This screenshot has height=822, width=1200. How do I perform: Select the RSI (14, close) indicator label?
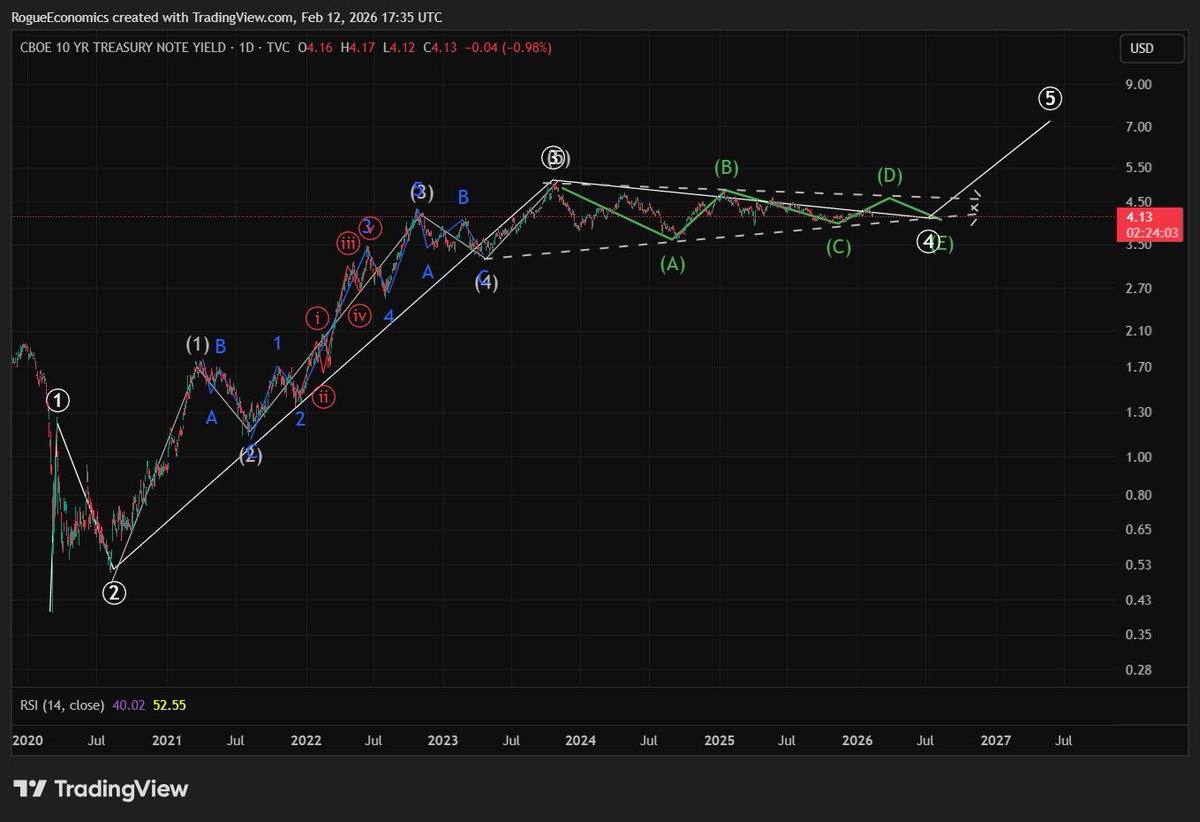point(62,705)
